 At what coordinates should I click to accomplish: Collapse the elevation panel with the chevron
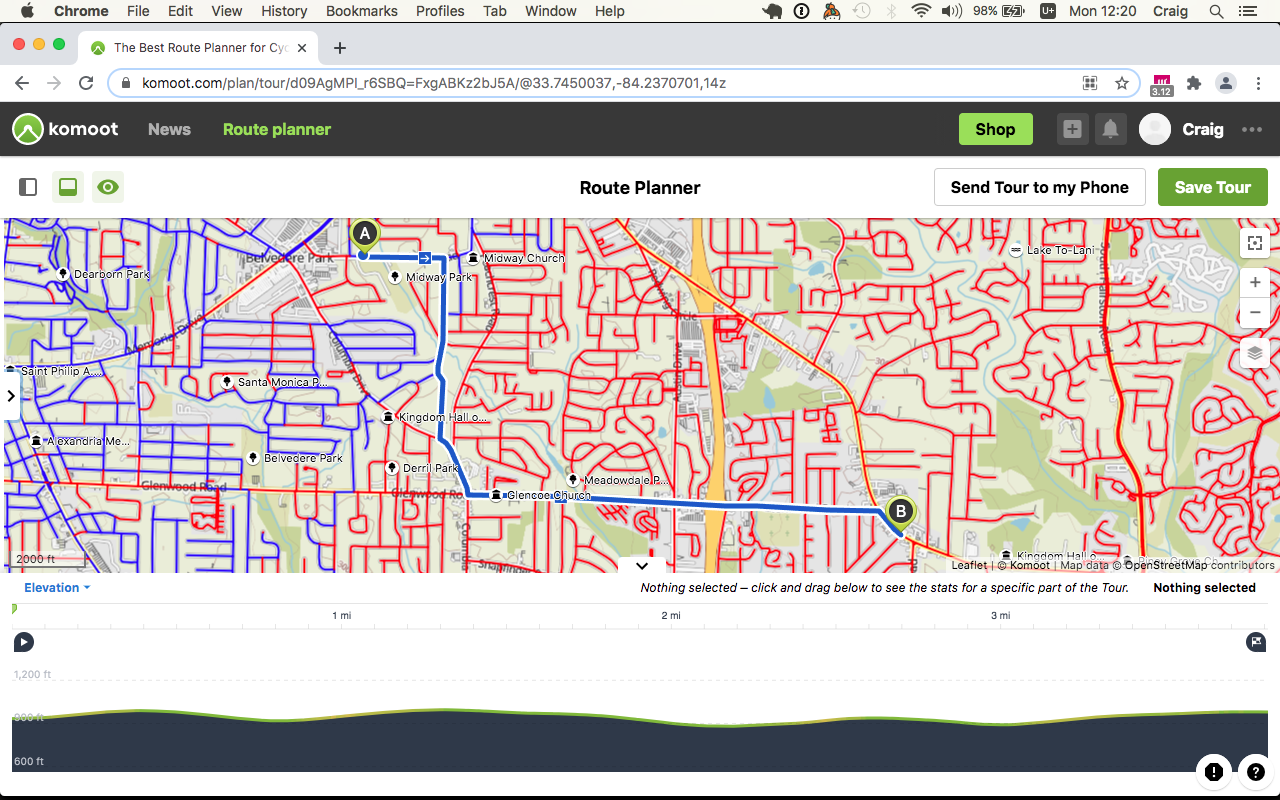point(641,565)
